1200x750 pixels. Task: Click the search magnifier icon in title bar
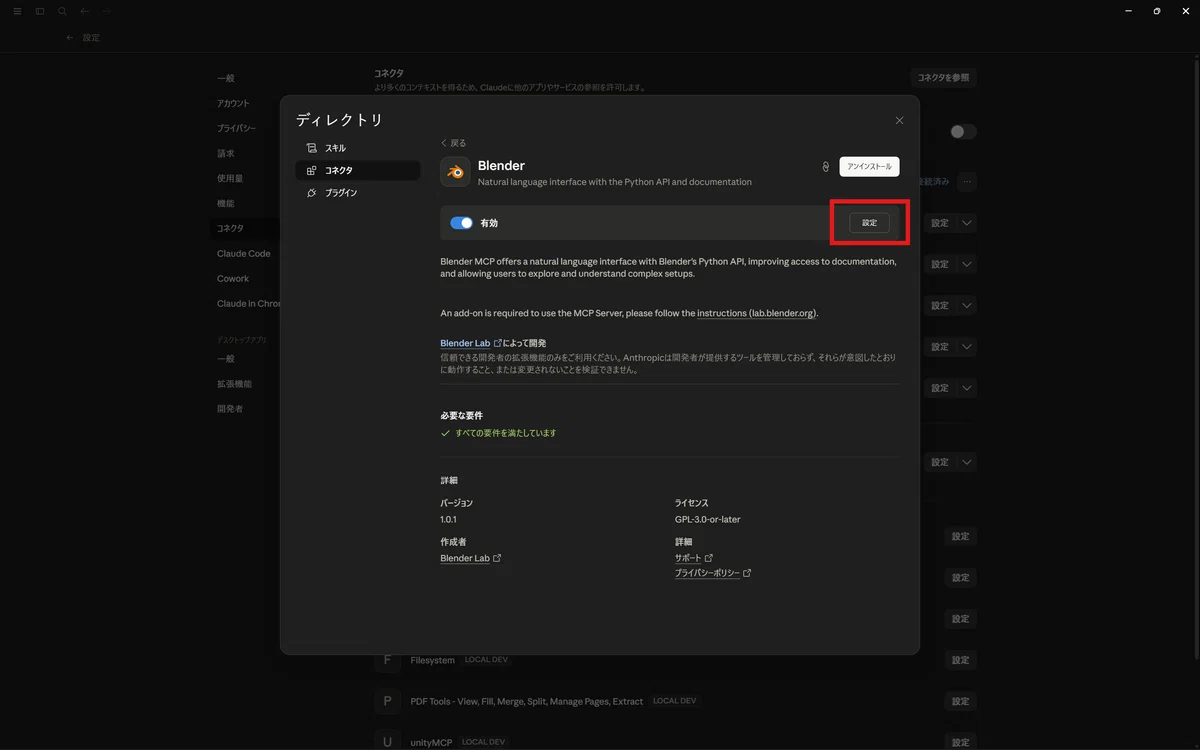pyautogui.click(x=62, y=11)
